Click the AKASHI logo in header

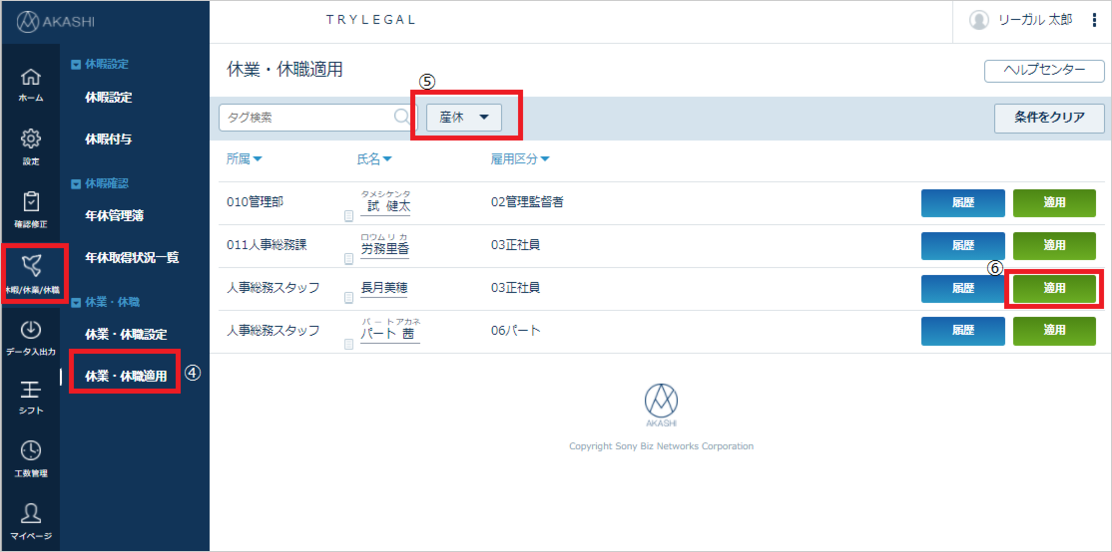pos(55,21)
